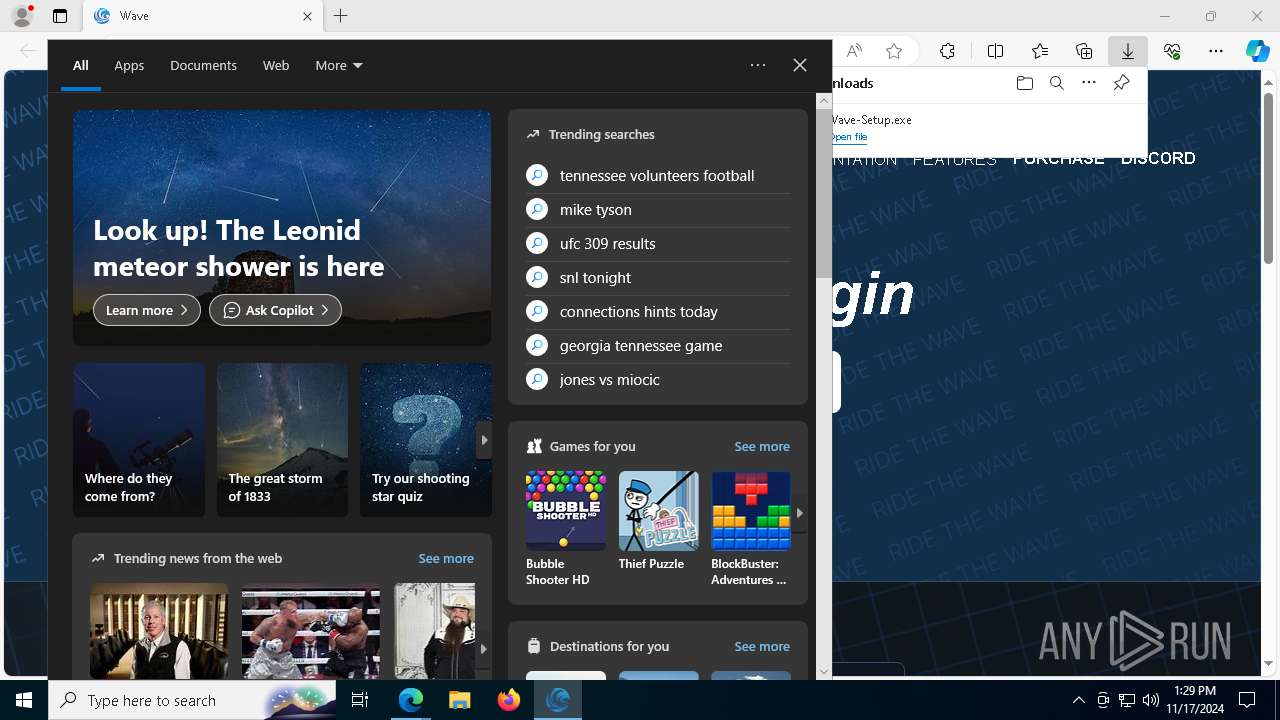Pin the Downloads panel

[1121, 83]
